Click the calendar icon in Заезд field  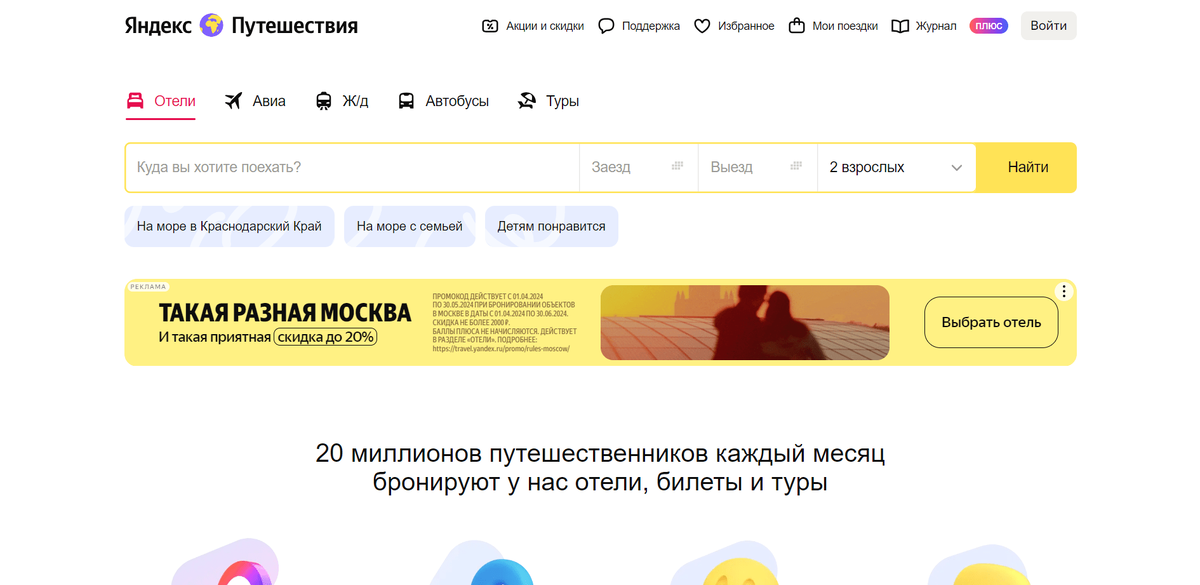click(x=677, y=166)
